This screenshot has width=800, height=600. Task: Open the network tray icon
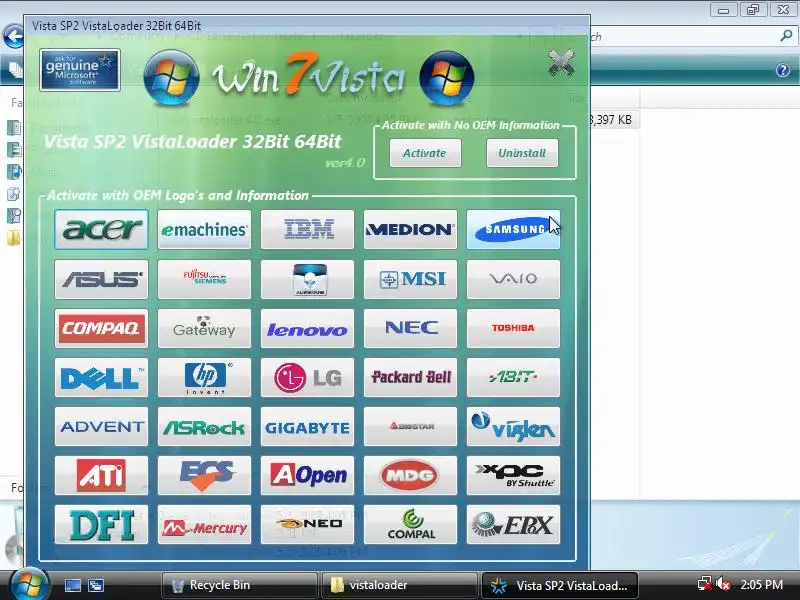[x=705, y=584]
